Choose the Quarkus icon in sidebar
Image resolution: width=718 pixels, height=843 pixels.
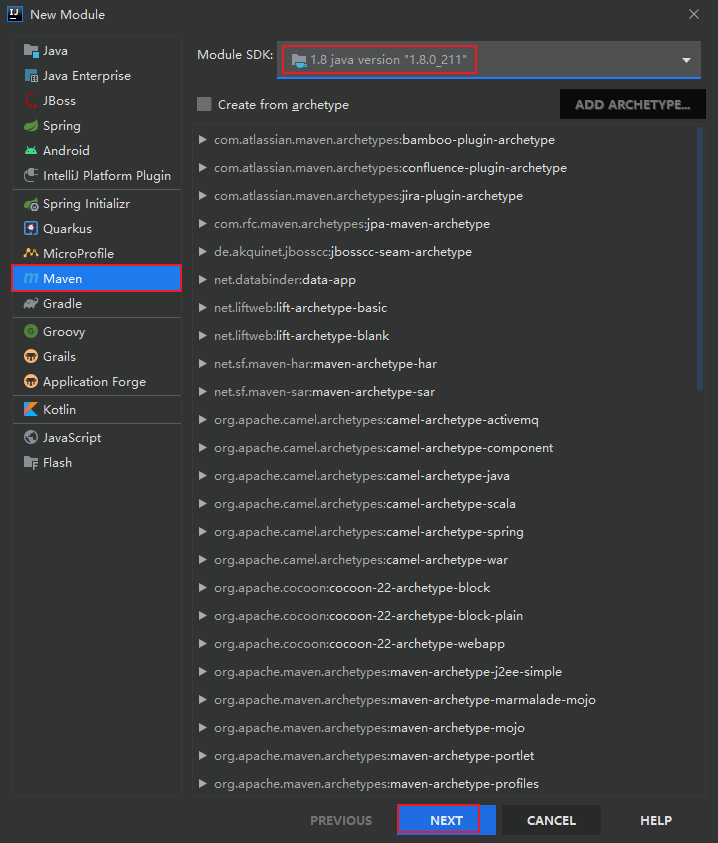(x=31, y=229)
